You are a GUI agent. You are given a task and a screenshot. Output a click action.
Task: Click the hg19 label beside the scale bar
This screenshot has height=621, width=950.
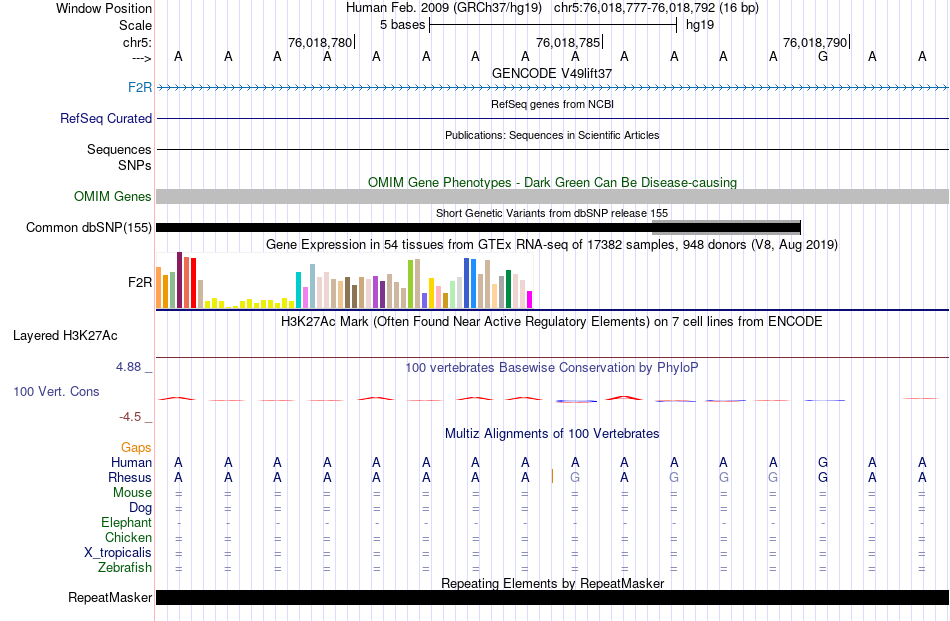[x=700, y=25]
